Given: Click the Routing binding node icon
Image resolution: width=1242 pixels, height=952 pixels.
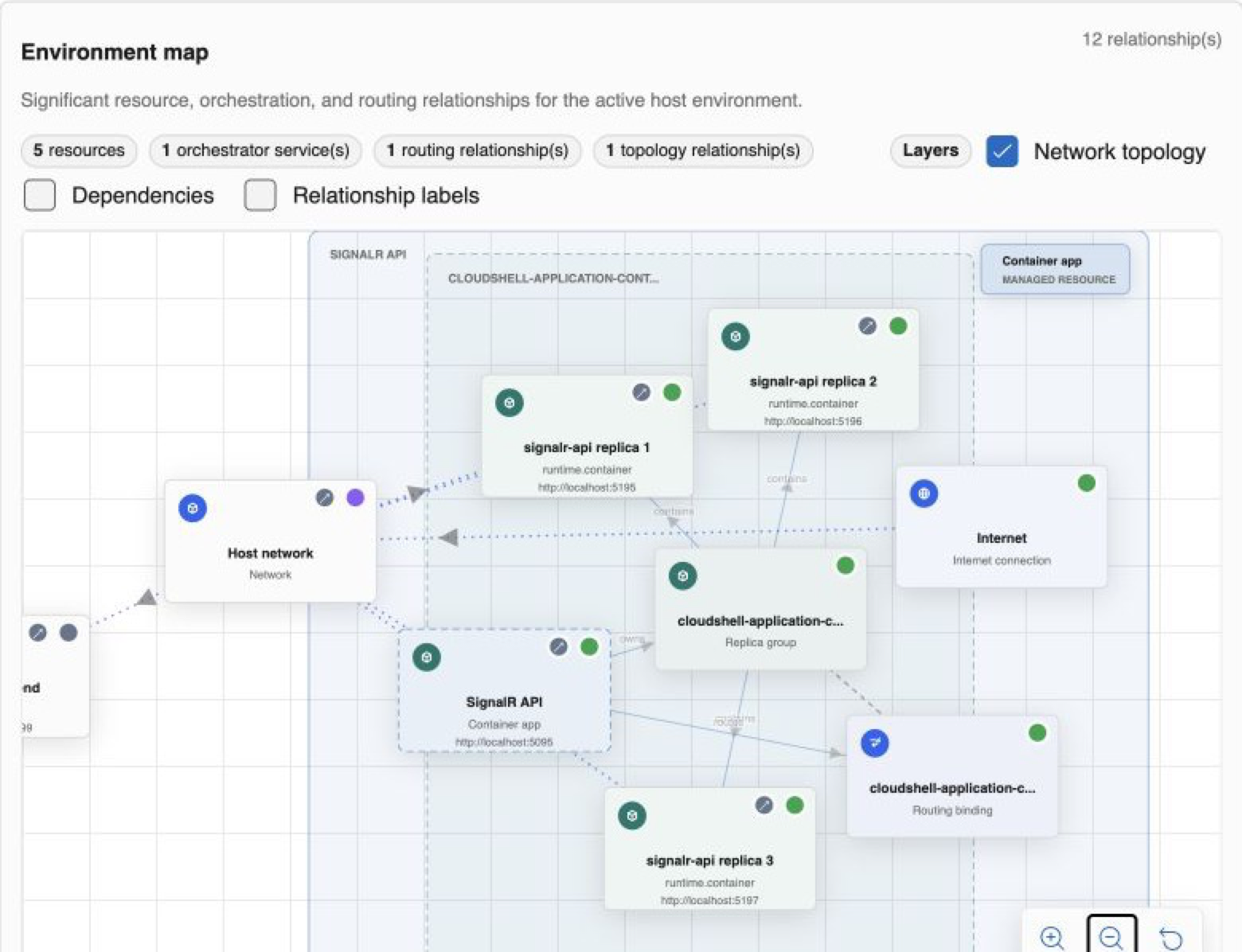Looking at the screenshot, I should pos(875,743).
